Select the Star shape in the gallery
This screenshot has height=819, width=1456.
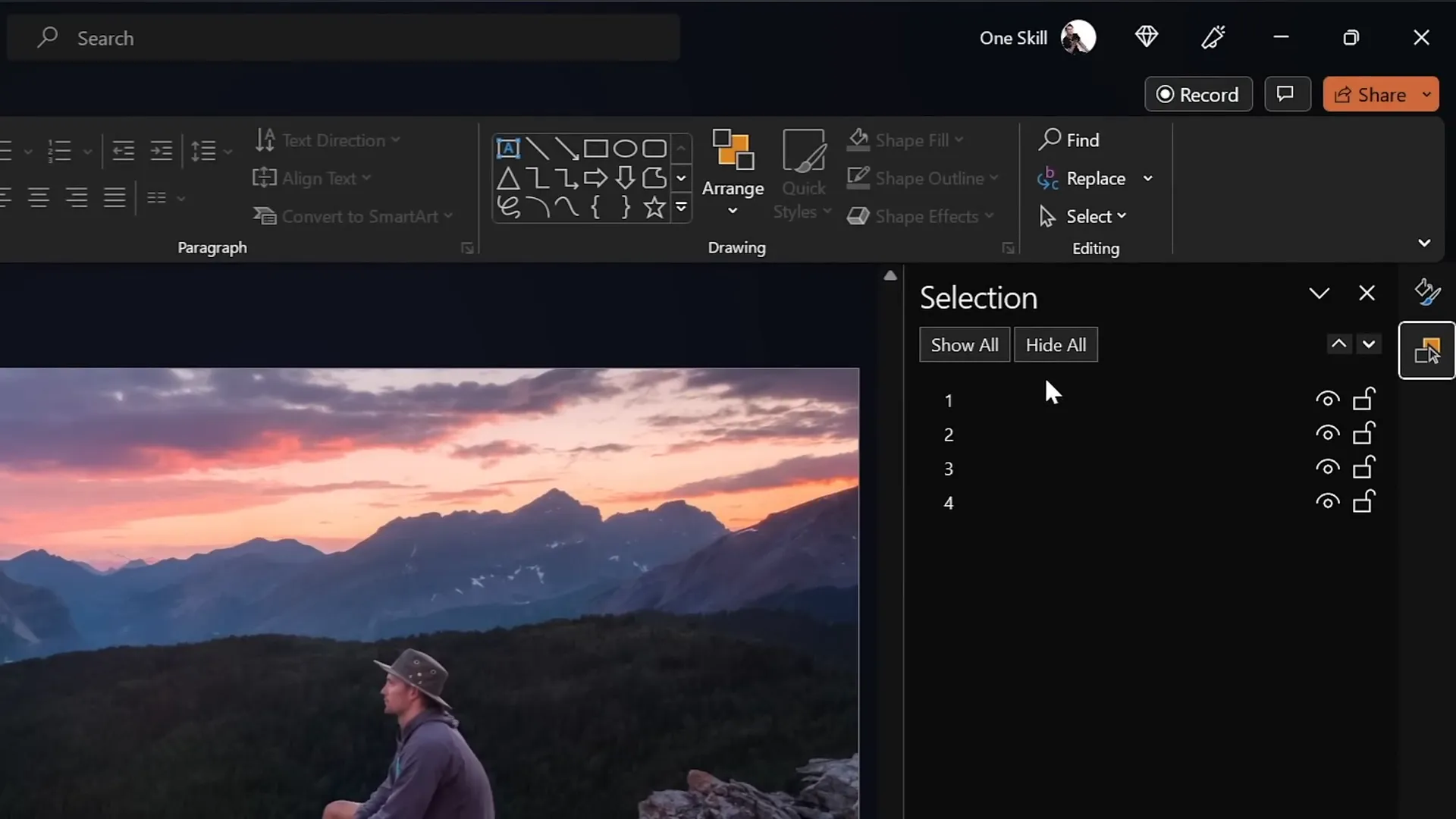654,207
